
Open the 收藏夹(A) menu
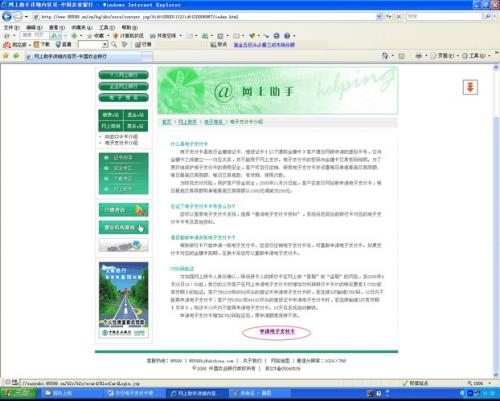tap(82, 28)
